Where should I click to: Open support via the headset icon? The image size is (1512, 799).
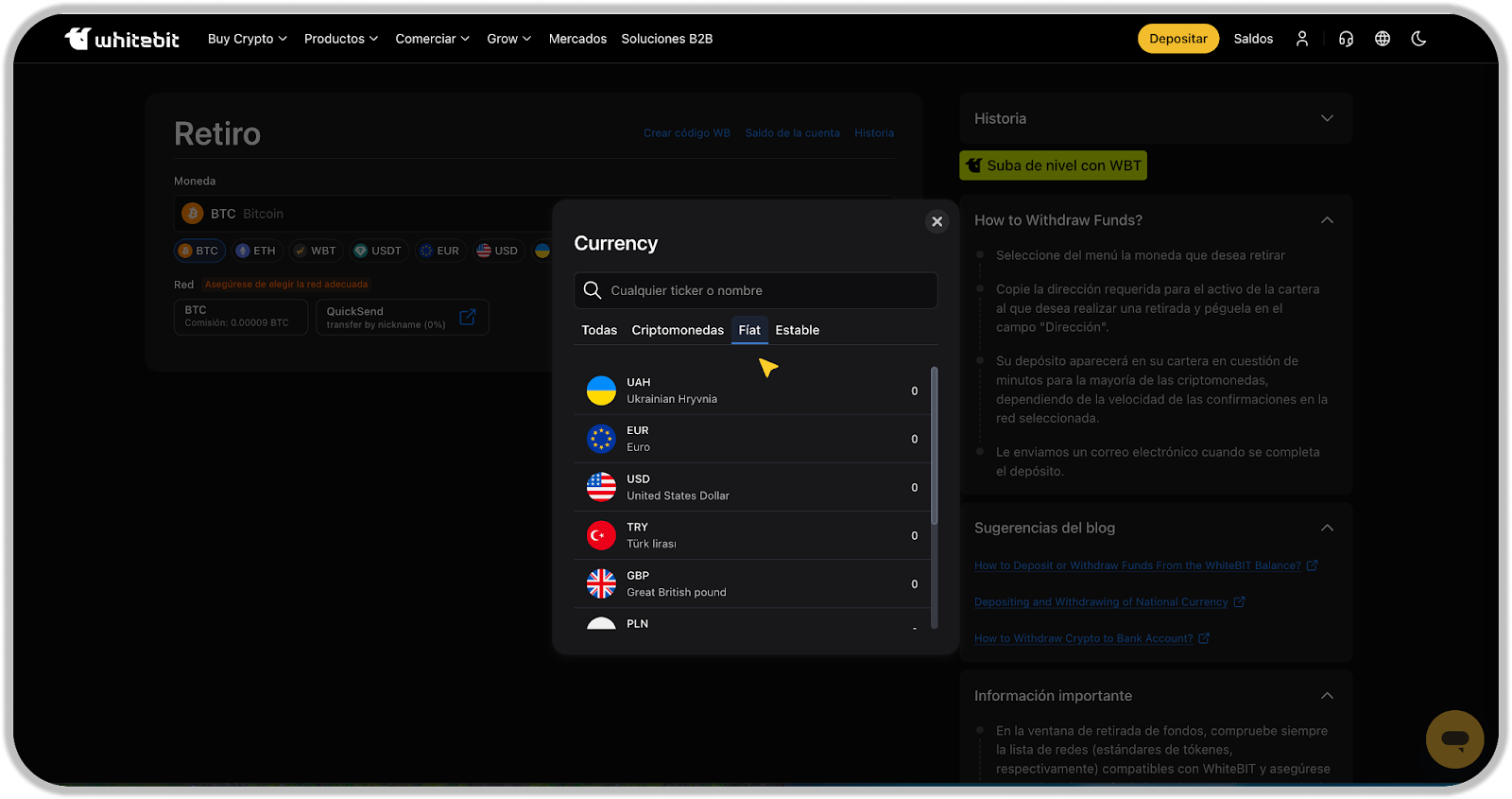click(1346, 39)
